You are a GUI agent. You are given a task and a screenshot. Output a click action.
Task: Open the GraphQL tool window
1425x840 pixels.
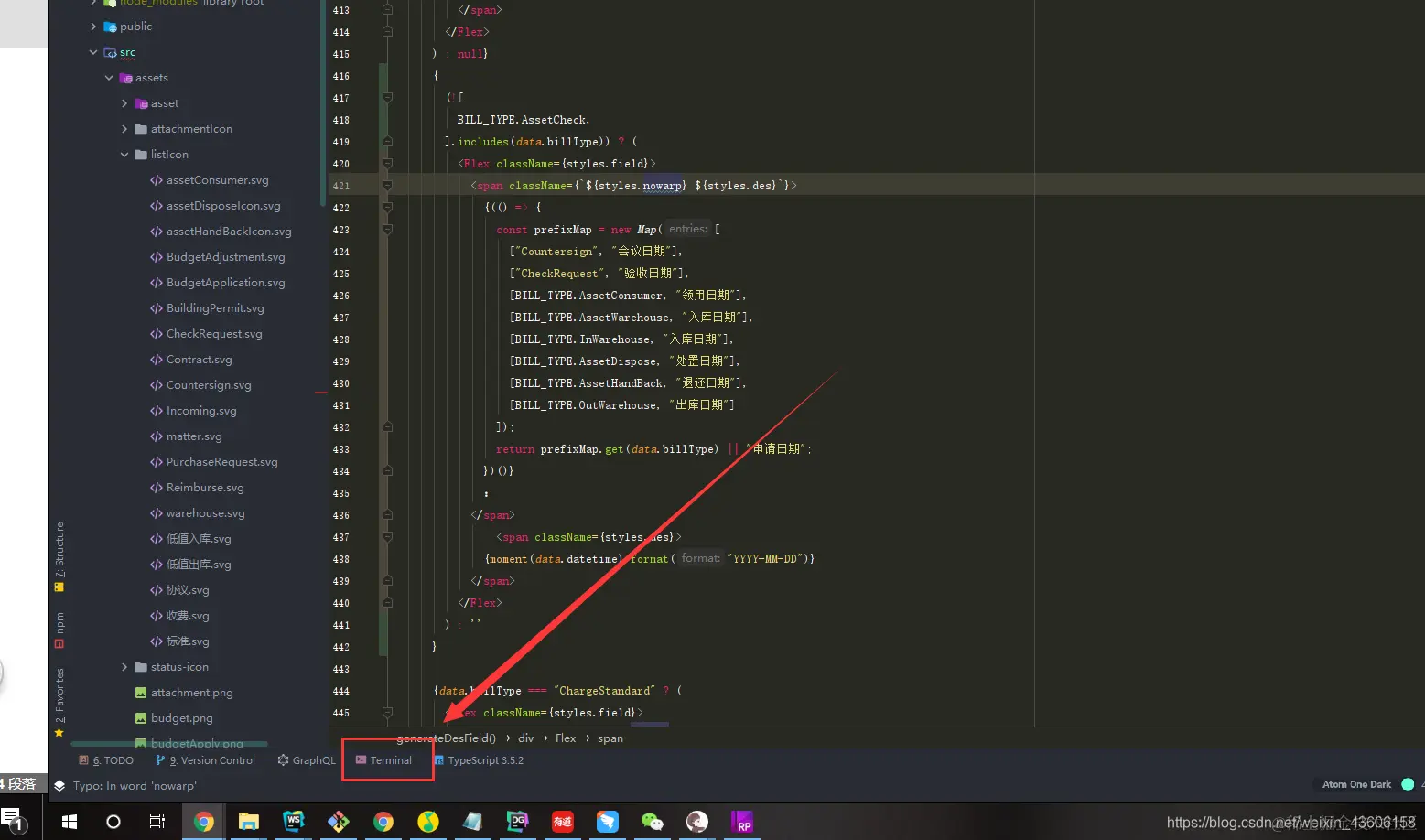coord(307,760)
